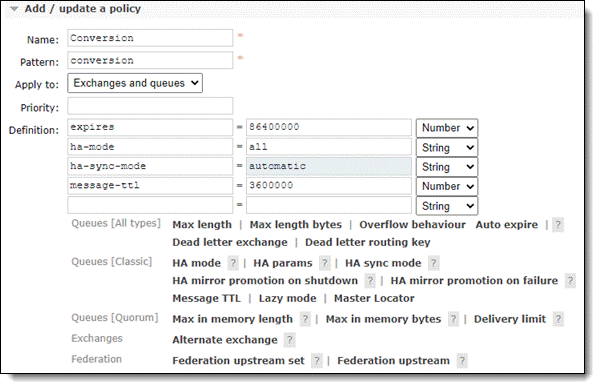The image size is (600, 389).
Task: Click the HA sync mode link
Action: pyautogui.click(x=383, y=263)
